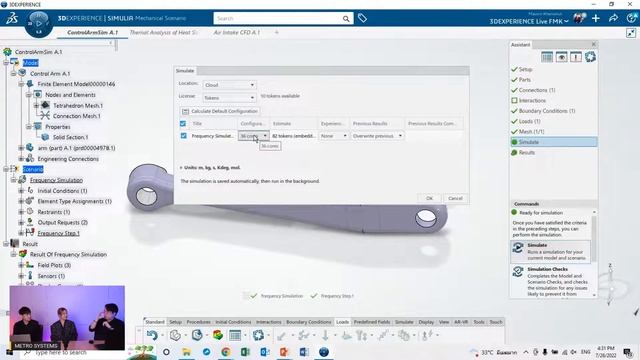Click the tag icon next to the search bar
This screenshot has height=360, width=640.
click(x=362, y=18)
